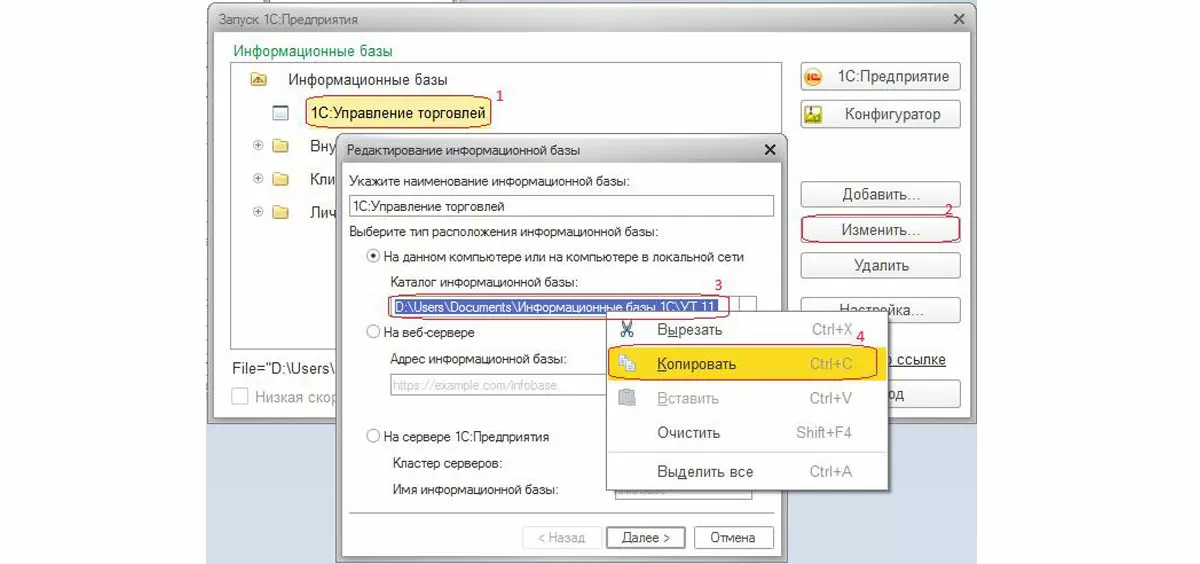Click the disabled < Назад button

562,537
